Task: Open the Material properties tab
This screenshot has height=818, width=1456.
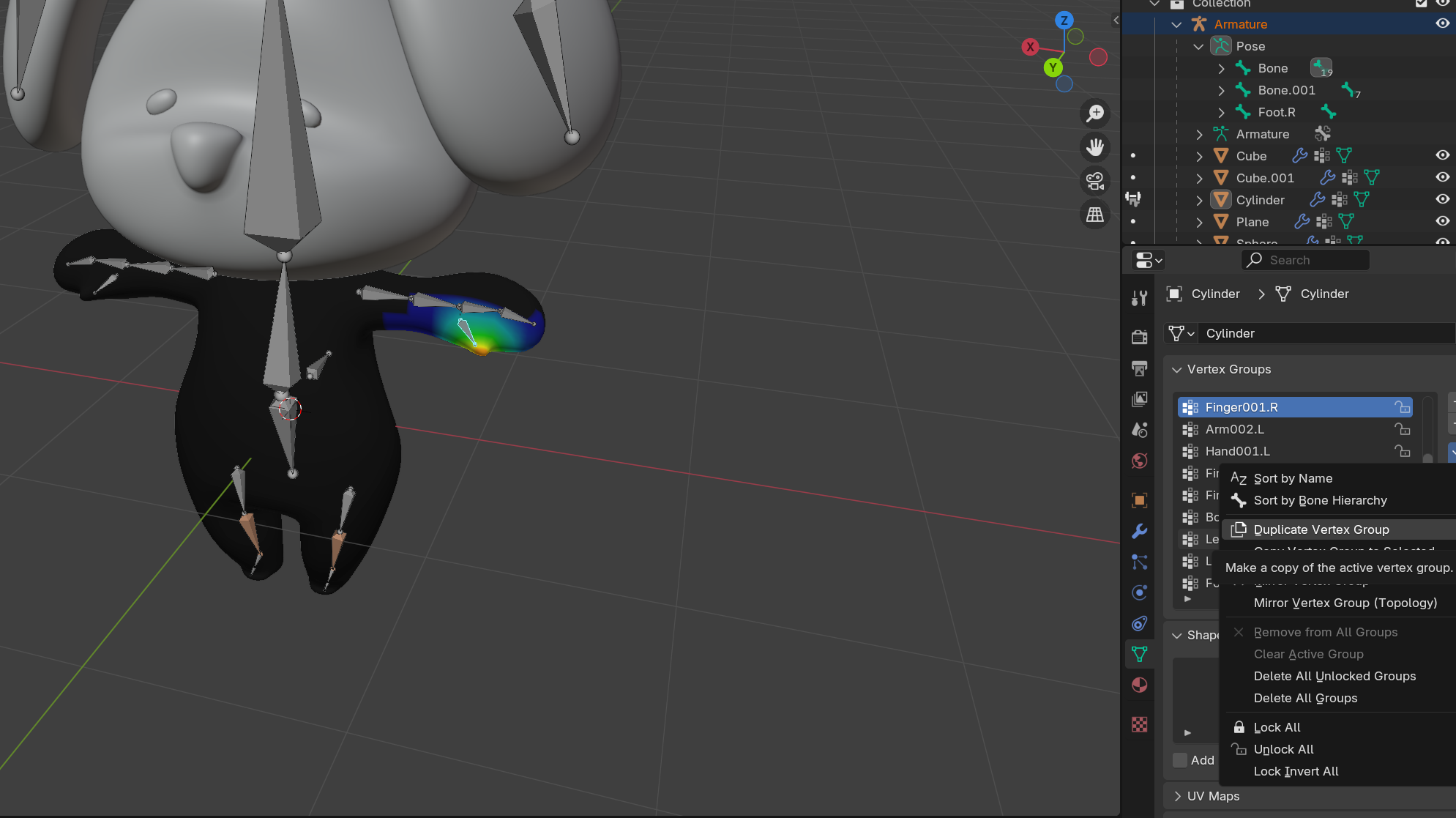Action: [1139, 685]
